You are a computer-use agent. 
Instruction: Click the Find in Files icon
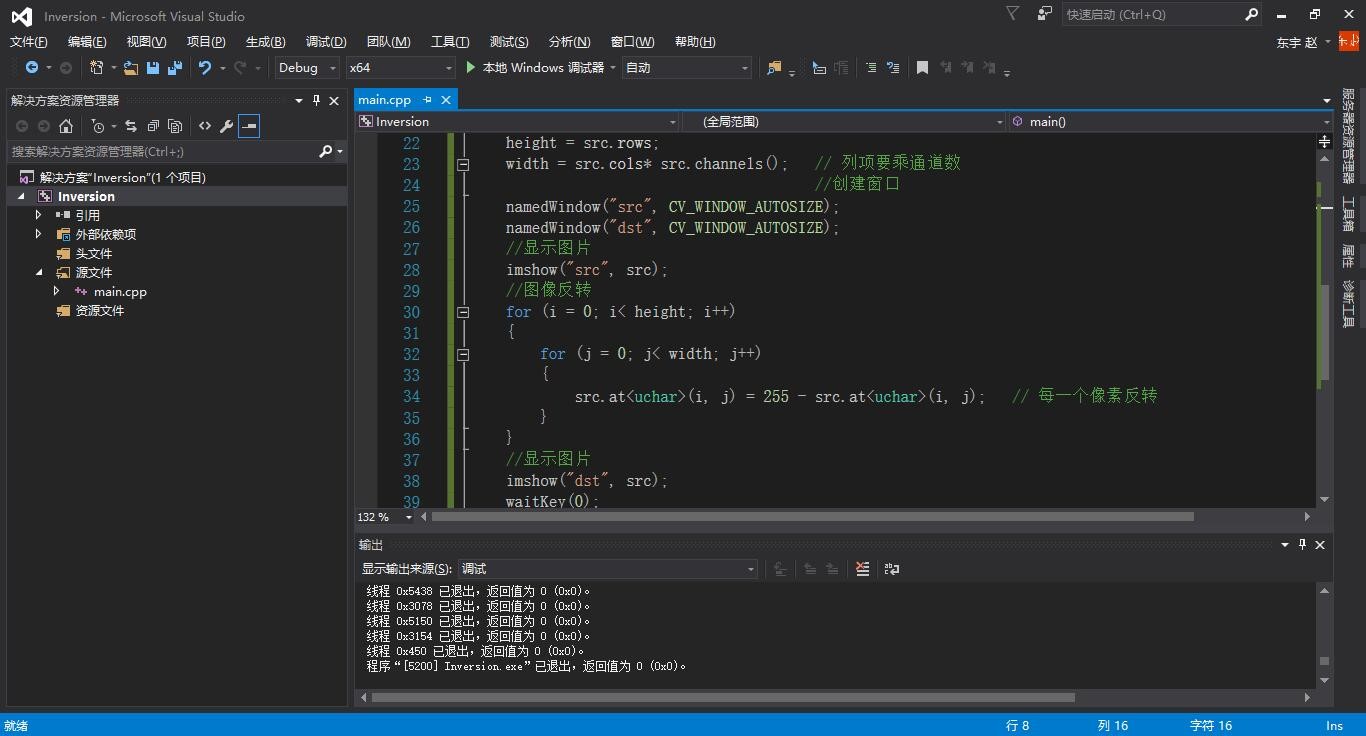click(774, 68)
